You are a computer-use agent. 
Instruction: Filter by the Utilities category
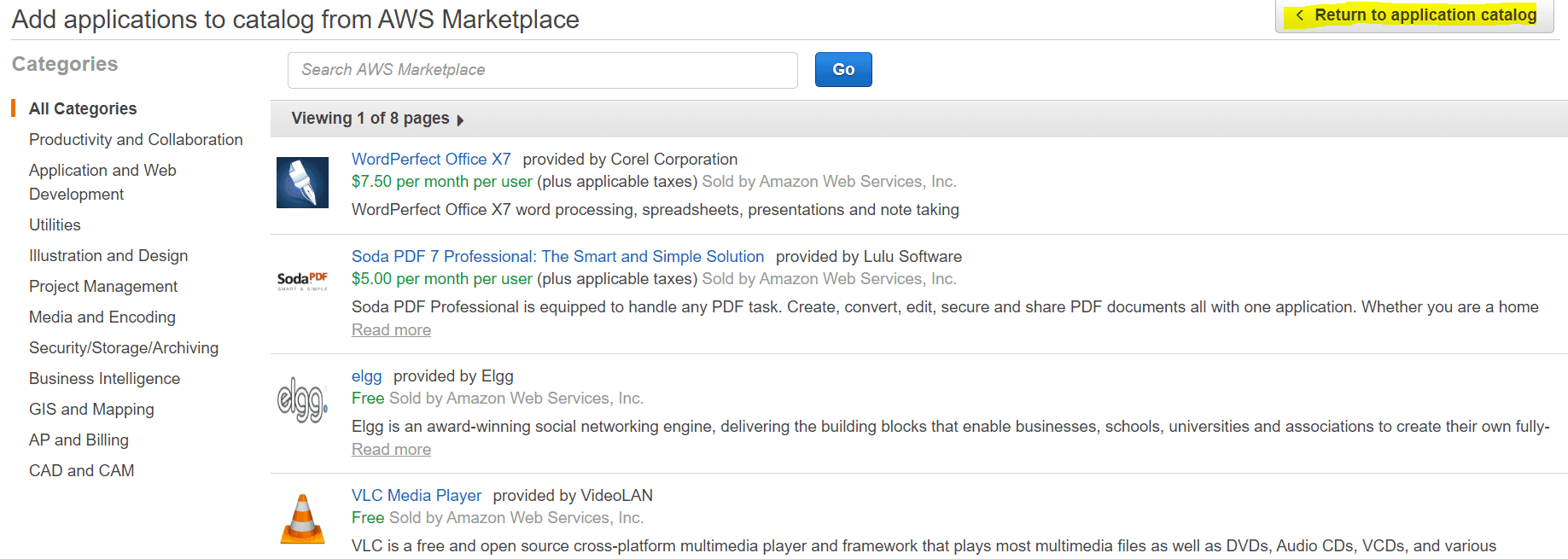[x=55, y=224]
